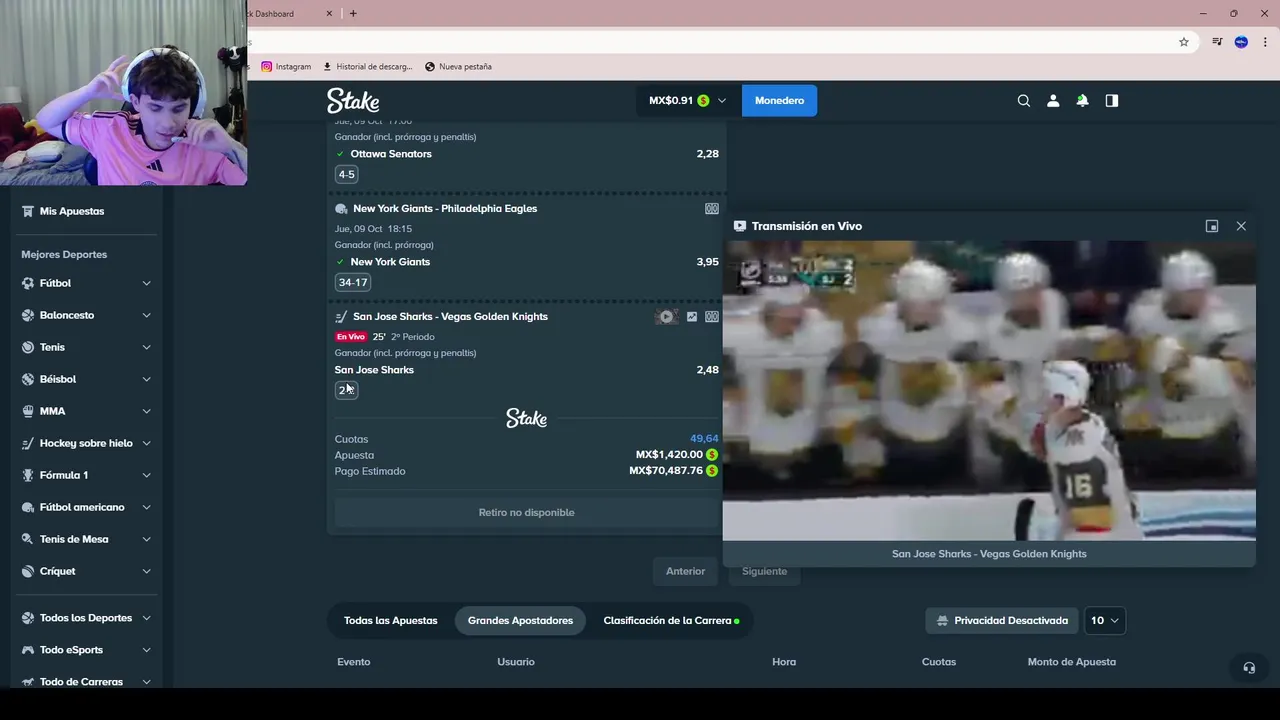Click the Tenis sport icon

click(x=28, y=347)
